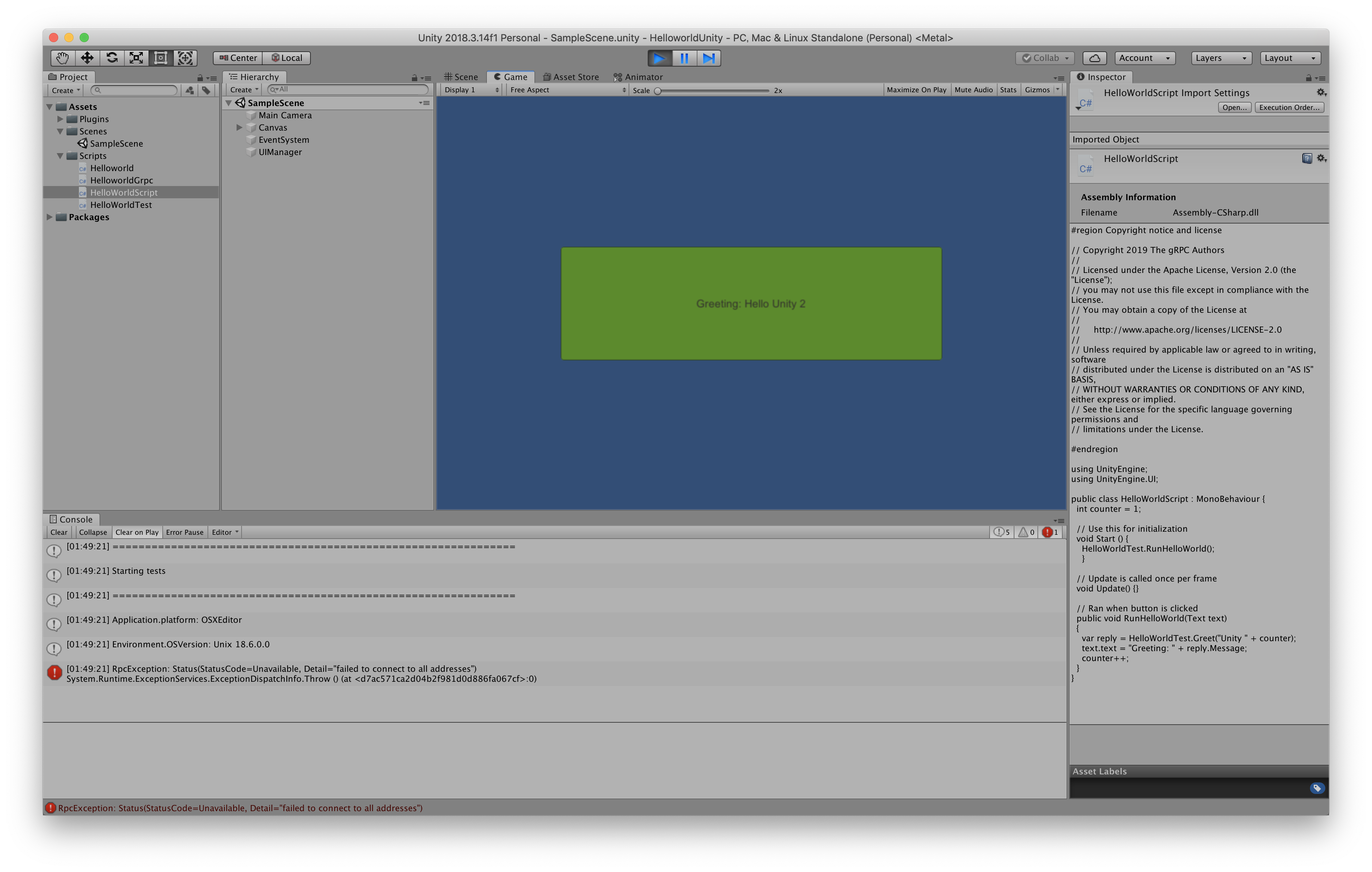Select the Scale tool icon
This screenshot has height=872, width=1372.
pyautogui.click(x=136, y=57)
